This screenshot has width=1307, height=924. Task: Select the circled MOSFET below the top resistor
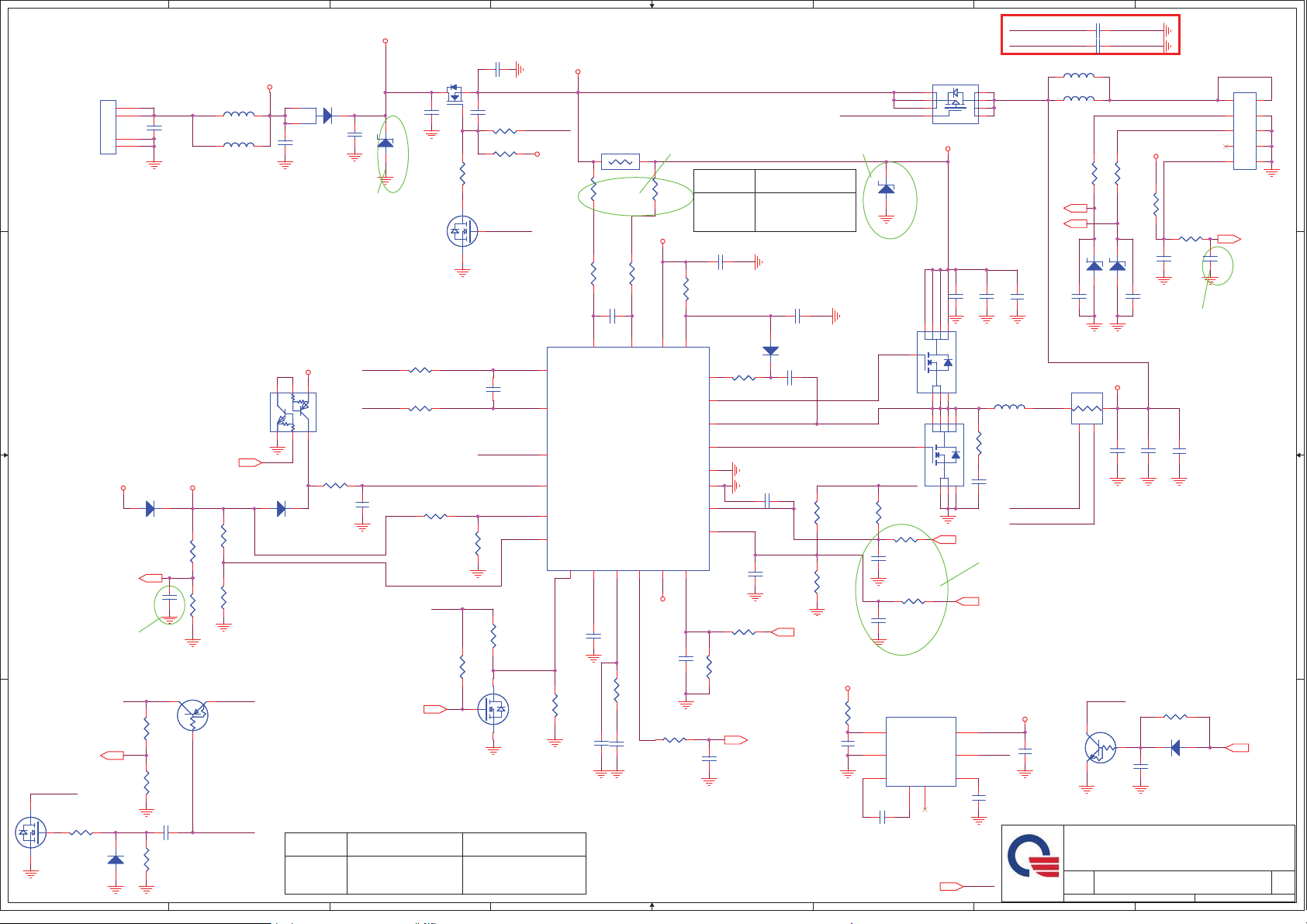pos(462,231)
